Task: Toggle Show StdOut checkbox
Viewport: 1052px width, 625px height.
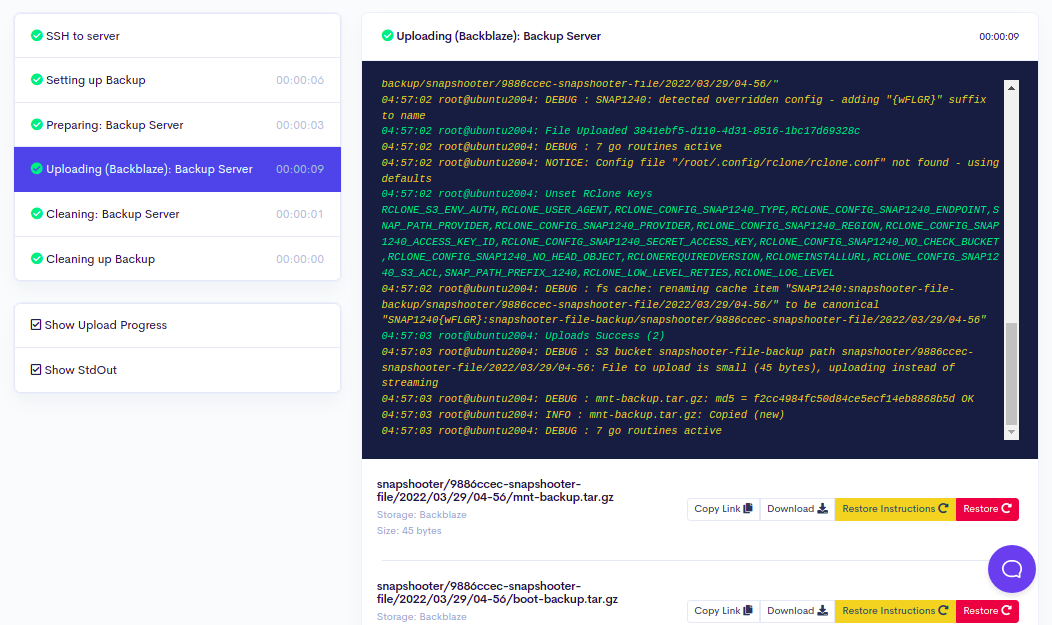Action: [x=36, y=370]
